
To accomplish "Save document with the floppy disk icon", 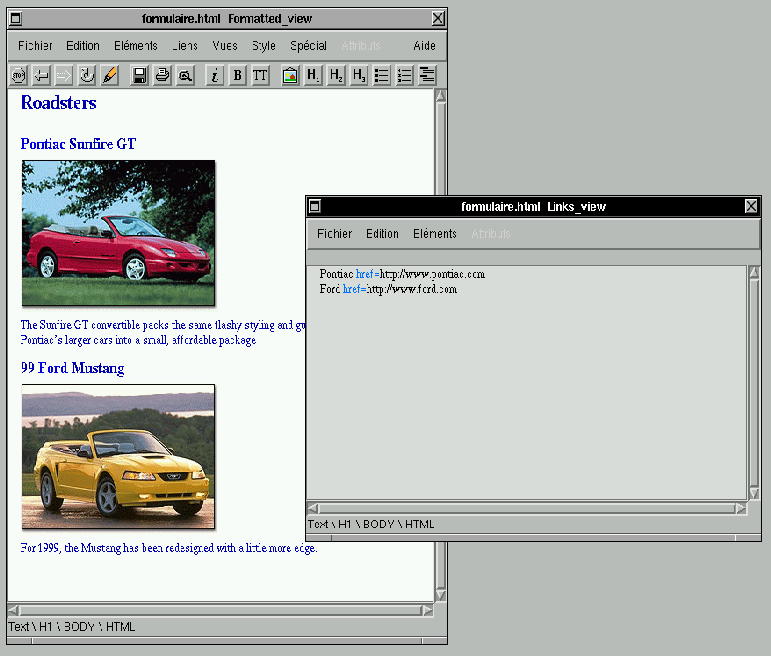I will [140, 75].
